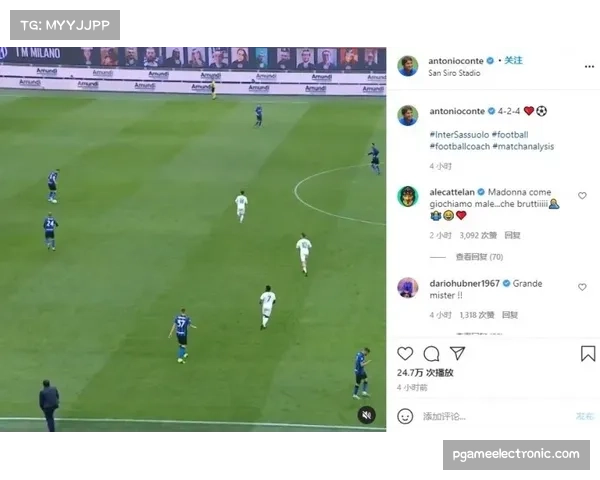This screenshot has height=480, width=600.
Task: Share post with the paper plane icon
Action: pos(457,353)
